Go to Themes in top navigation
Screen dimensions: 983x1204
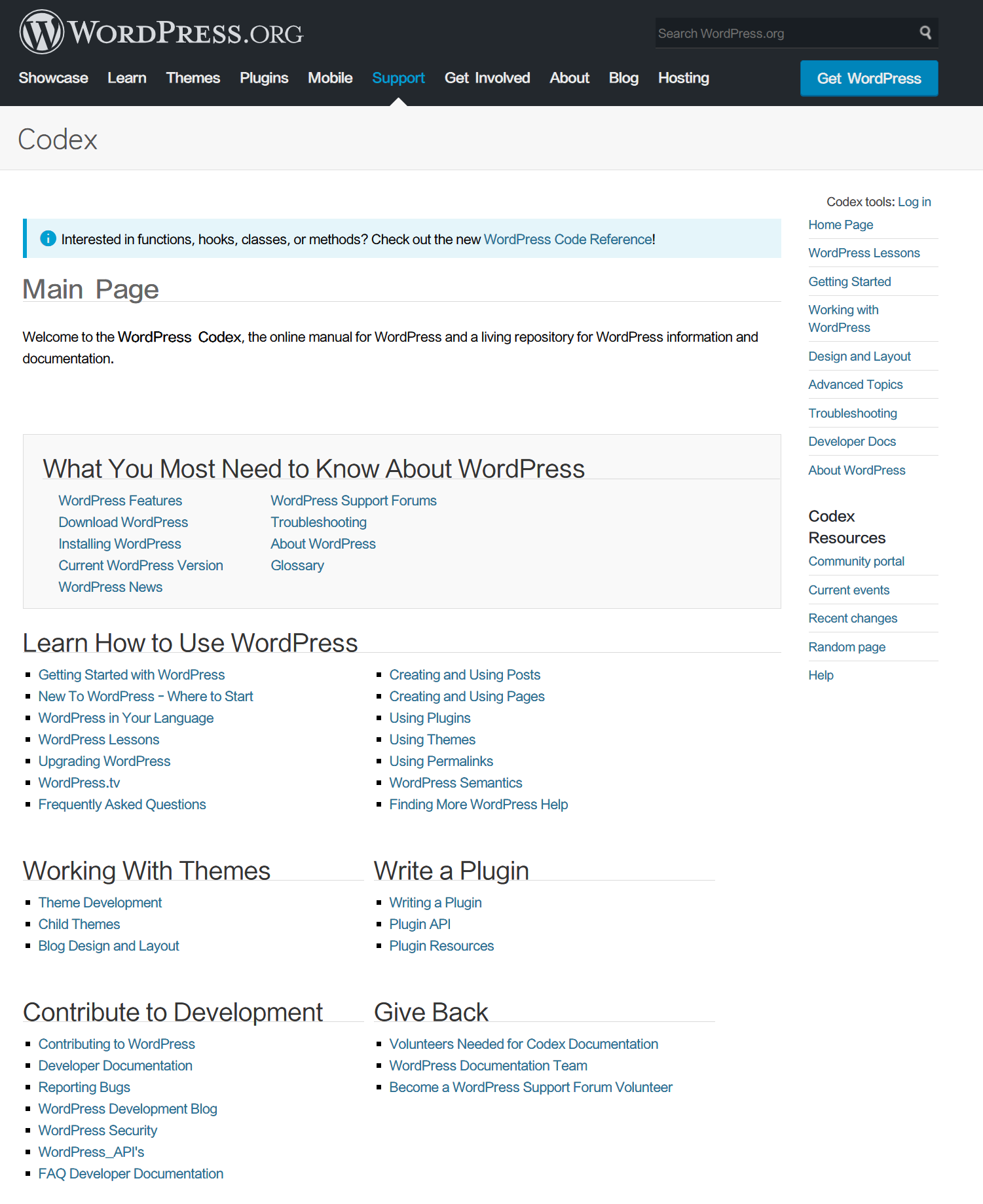pyautogui.click(x=193, y=78)
